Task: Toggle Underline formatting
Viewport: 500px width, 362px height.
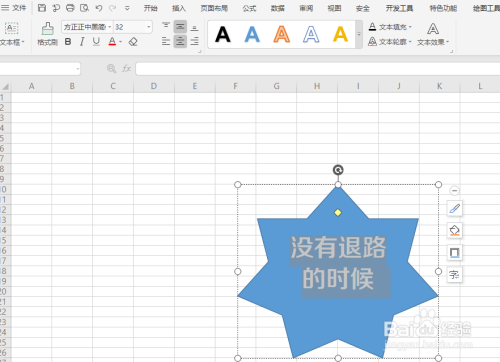Action: (x=96, y=42)
